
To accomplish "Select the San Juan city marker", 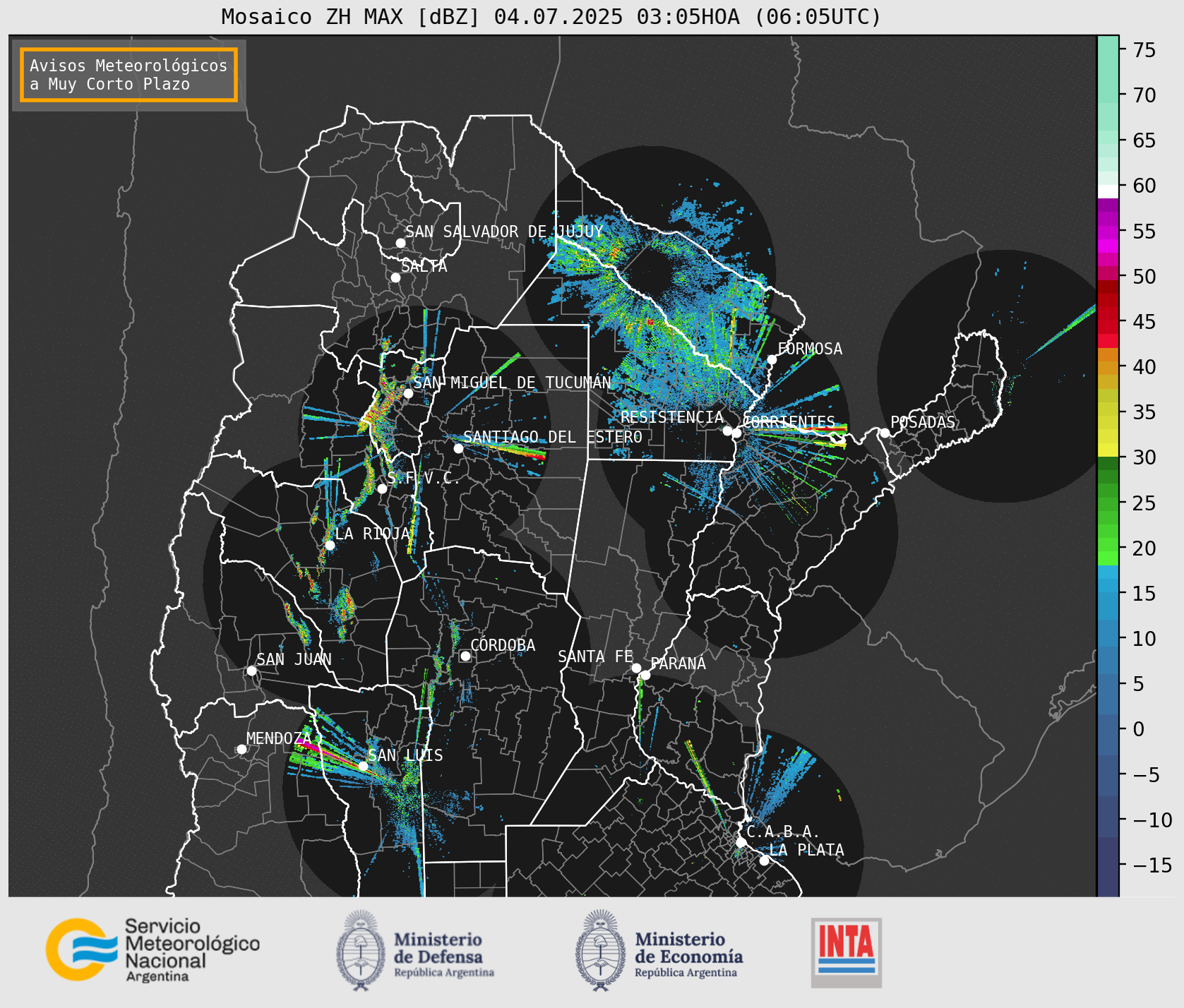I will click(x=251, y=671).
